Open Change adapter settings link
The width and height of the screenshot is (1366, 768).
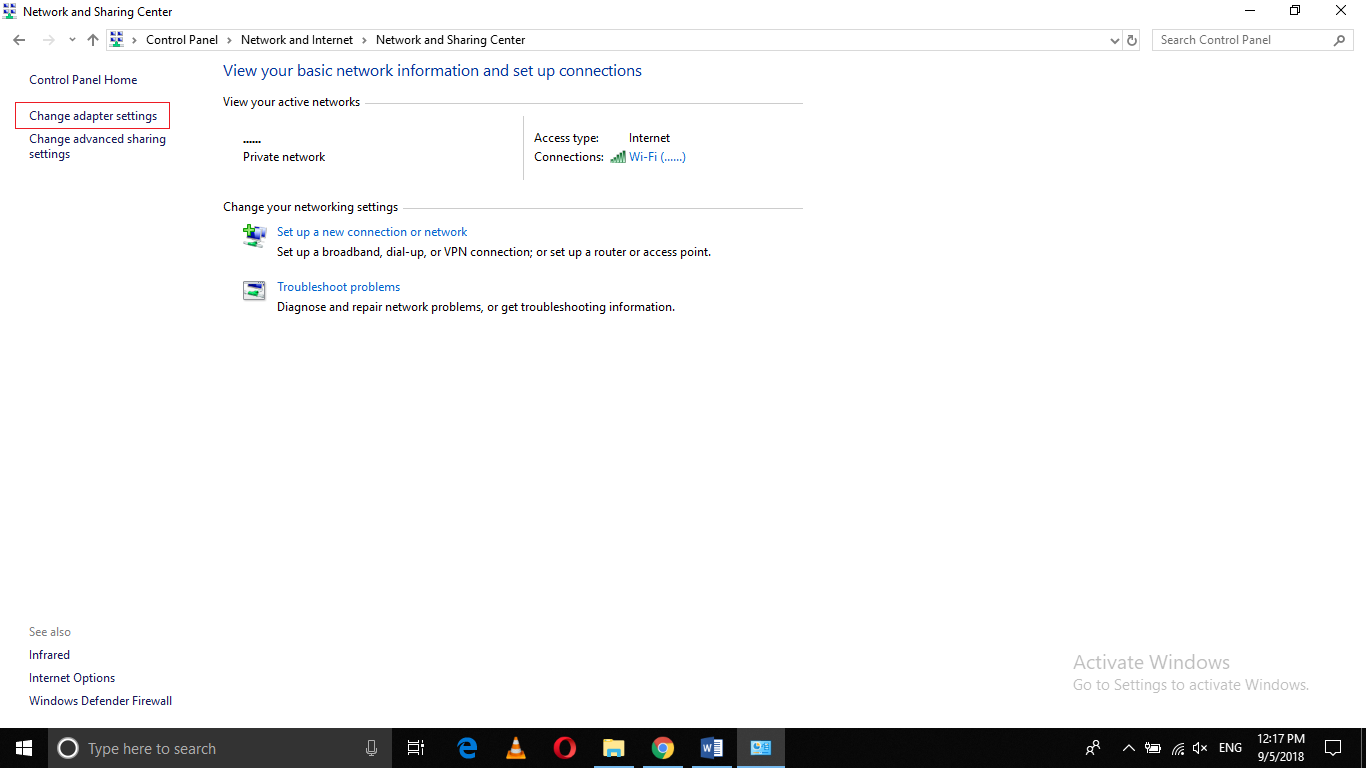point(93,116)
